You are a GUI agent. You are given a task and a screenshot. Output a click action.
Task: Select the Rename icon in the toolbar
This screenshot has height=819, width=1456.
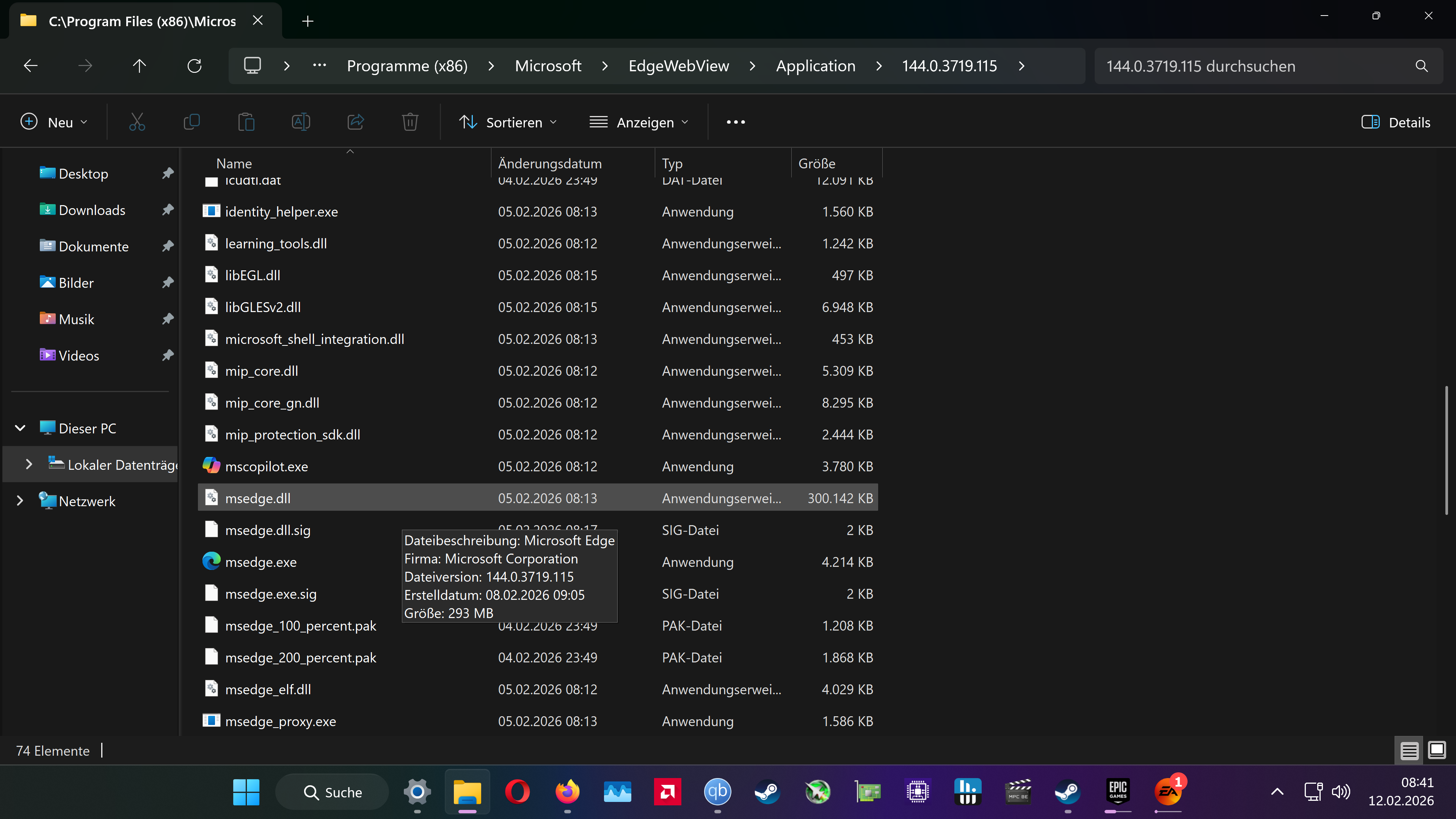(301, 121)
